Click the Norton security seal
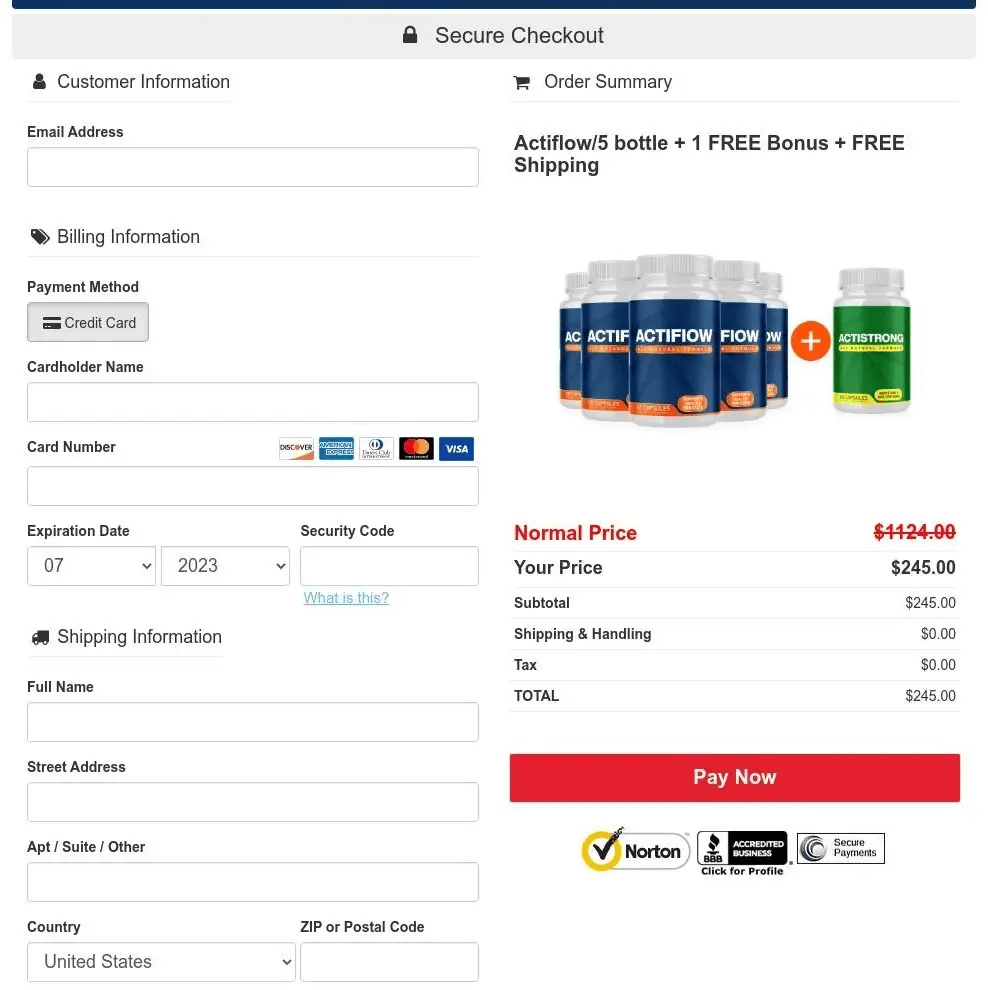Image resolution: width=988 pixels, height=990 pixels. point(635,849)
